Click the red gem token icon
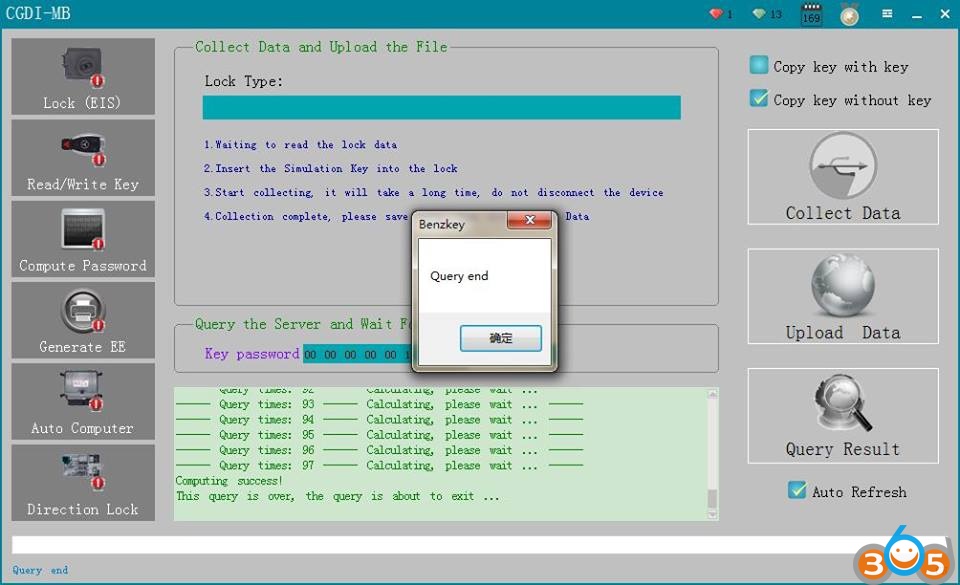This screenshot has height=585, width=960. point(716,14)
